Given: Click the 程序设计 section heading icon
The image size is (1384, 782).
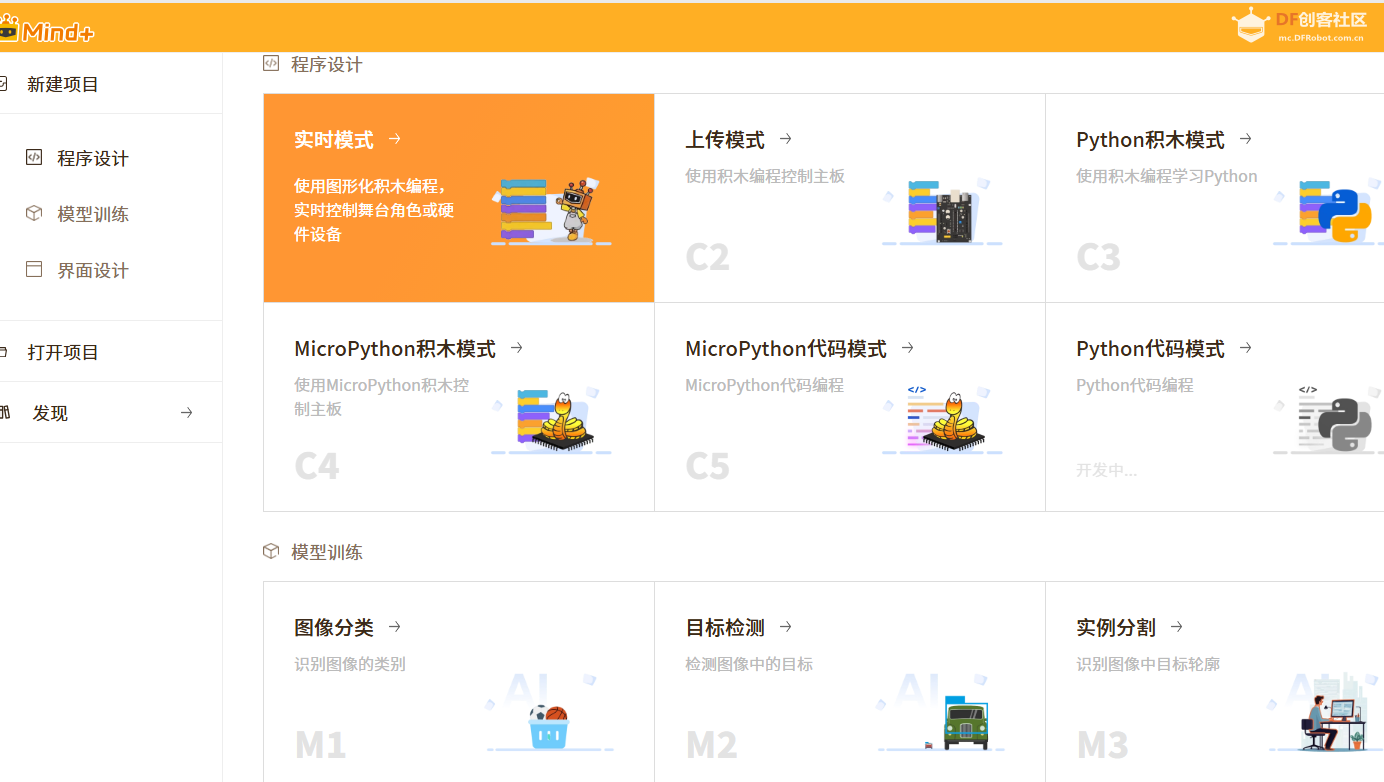Looking at the screenshot, I should pyautogui.click(x=271, y=63).
